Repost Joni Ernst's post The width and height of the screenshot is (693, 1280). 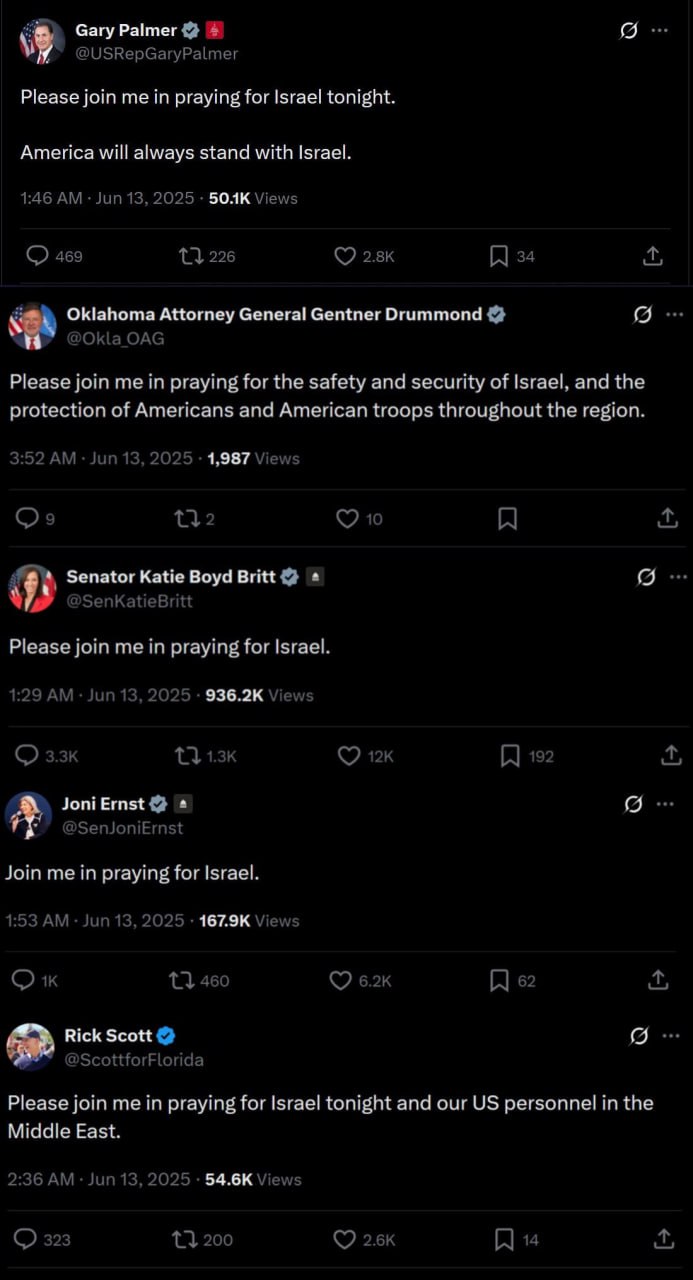click(x=182, y=981)
